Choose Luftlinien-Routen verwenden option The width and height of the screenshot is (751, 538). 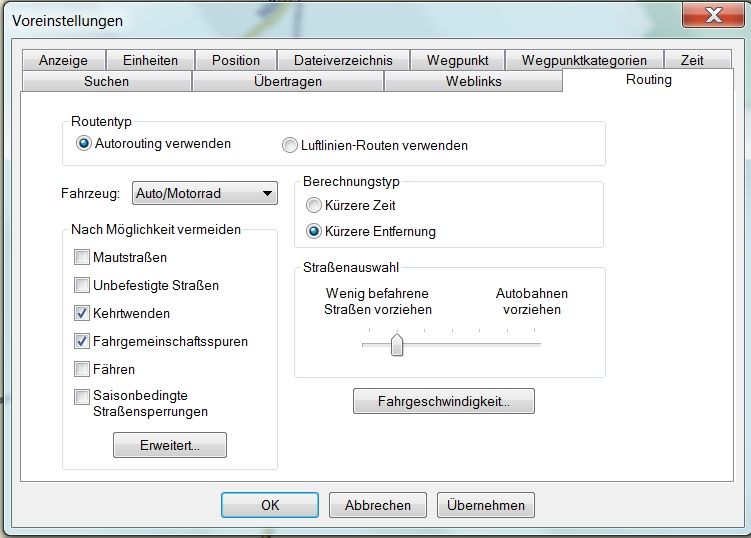290,145
